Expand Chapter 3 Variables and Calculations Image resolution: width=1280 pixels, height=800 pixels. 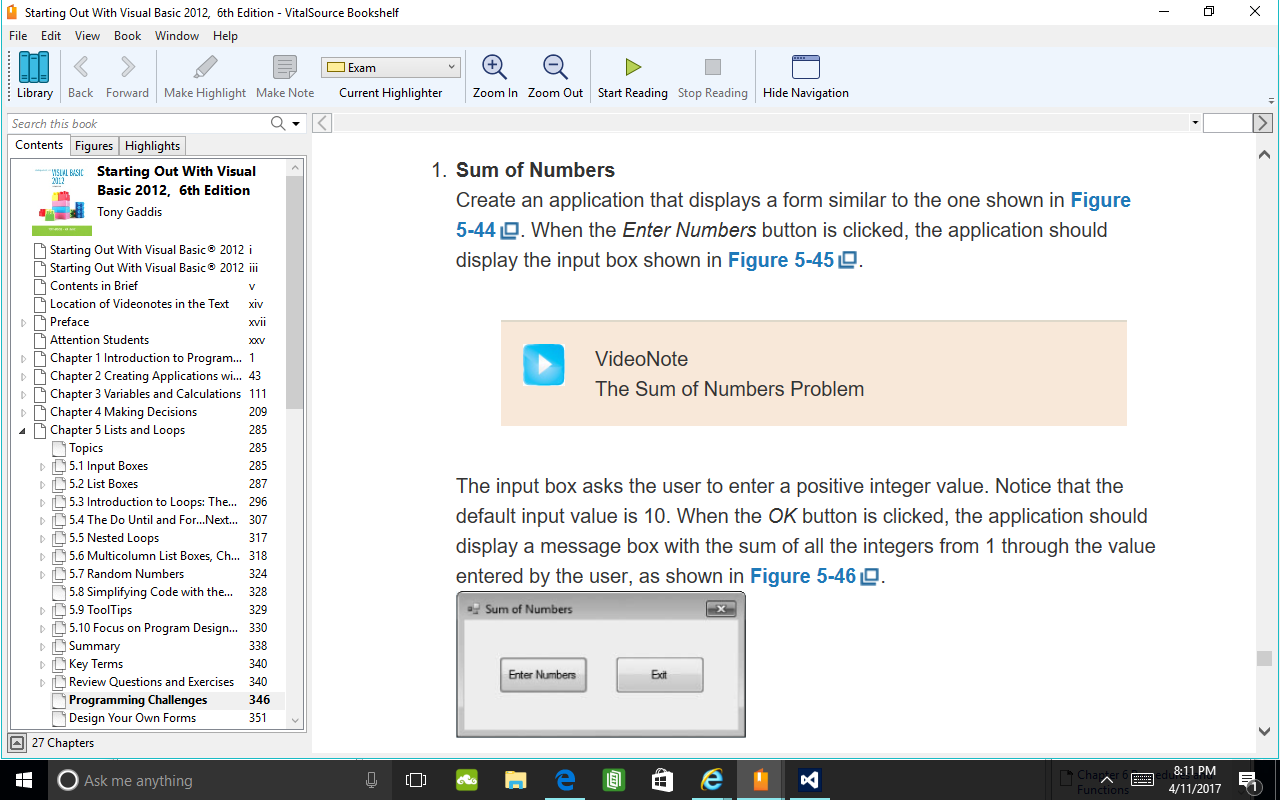[x=24, y=394]
